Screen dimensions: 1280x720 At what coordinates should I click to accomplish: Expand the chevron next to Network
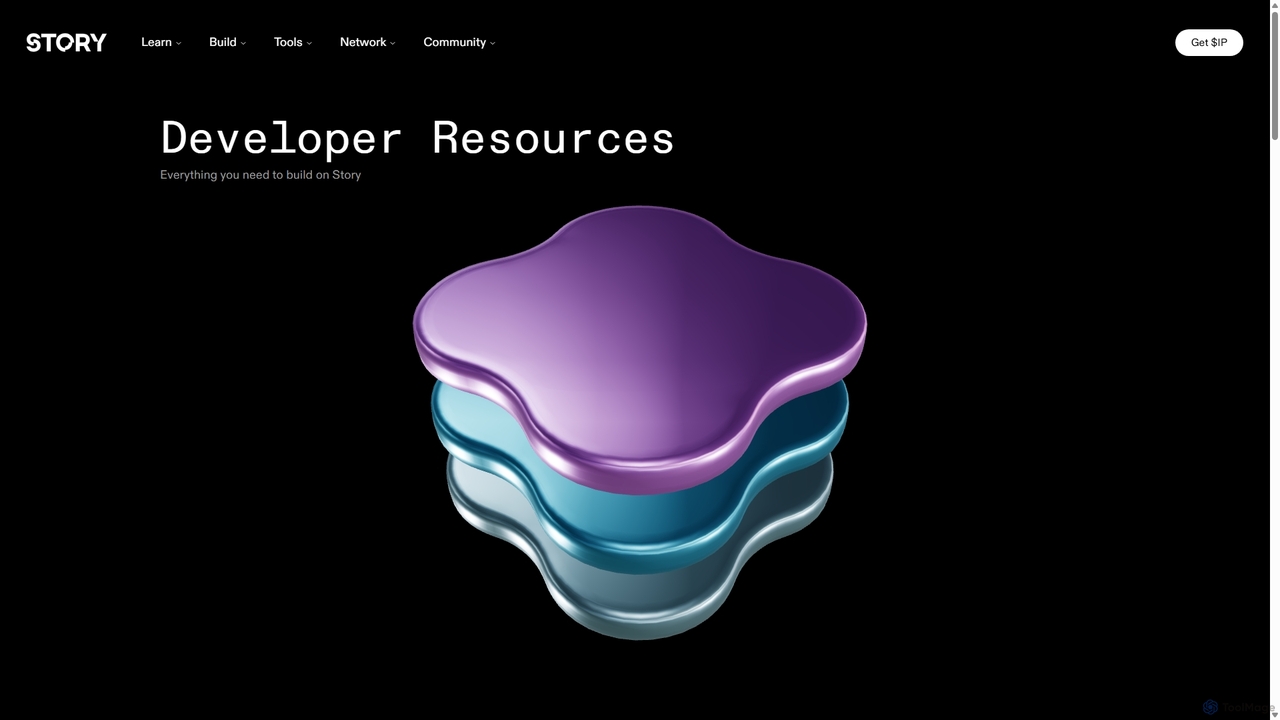coord(393,43)
